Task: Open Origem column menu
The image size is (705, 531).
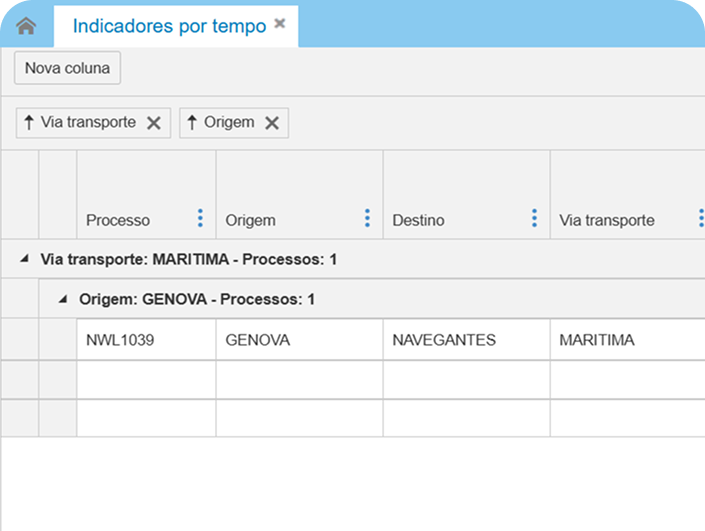Action: 367,218
